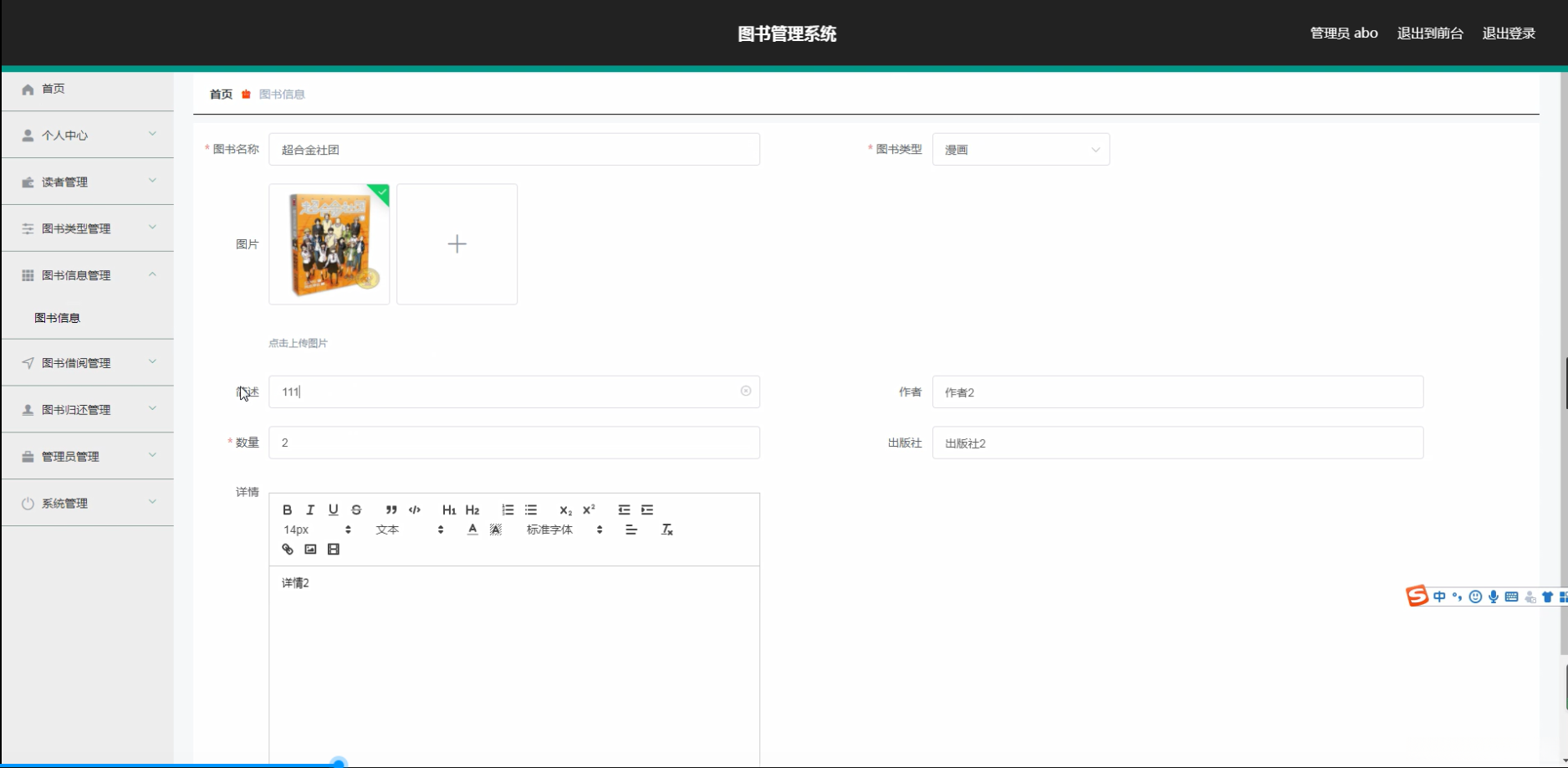Viewport: 1568px width, 768px height.
Task: Insert a video in the editor
Action: pyautogui.click(x=333, y=550)
